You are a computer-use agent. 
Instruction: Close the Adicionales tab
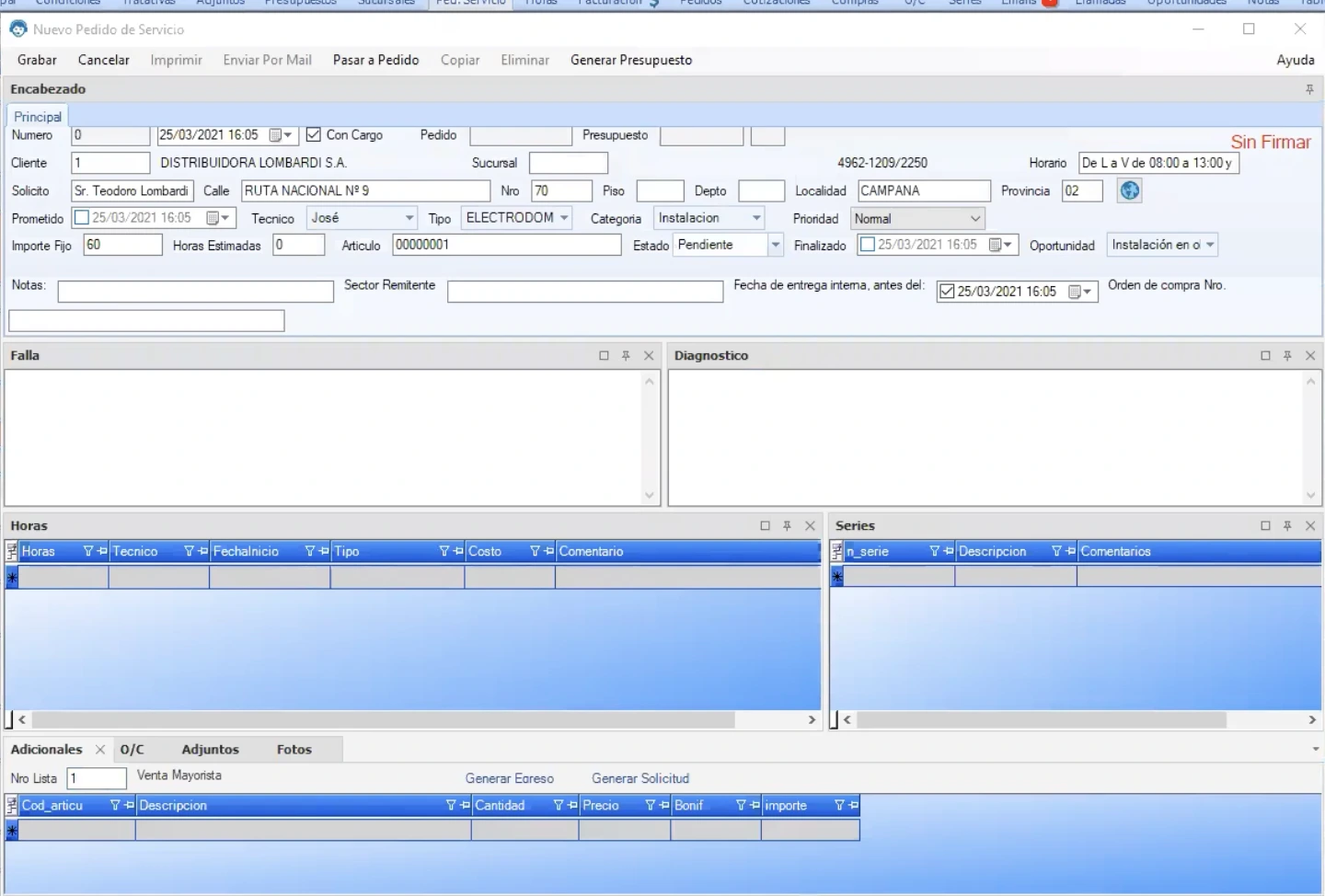click(100, 750)
